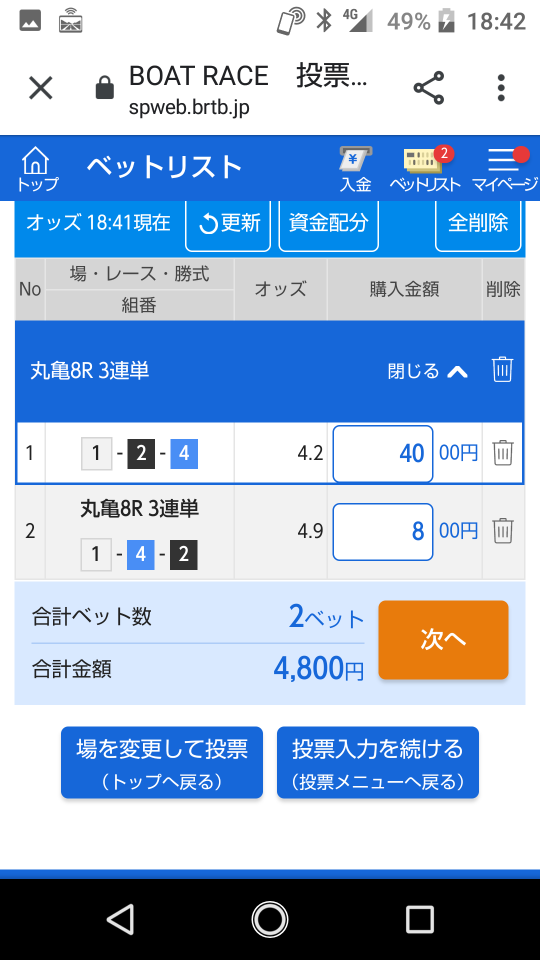Open 資金配分 fund allocation
Image resolution: width=540 pixels, height=960 pixels.
tap(328, 223)
